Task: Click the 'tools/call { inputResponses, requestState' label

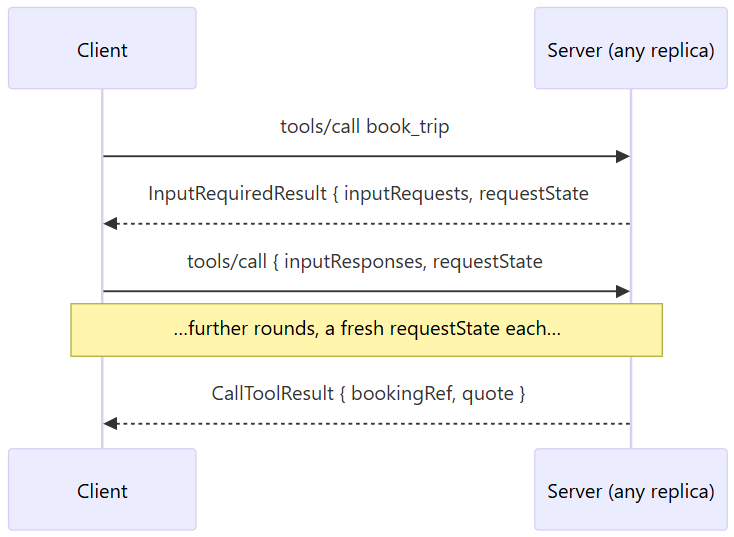Action: (365, 262)
